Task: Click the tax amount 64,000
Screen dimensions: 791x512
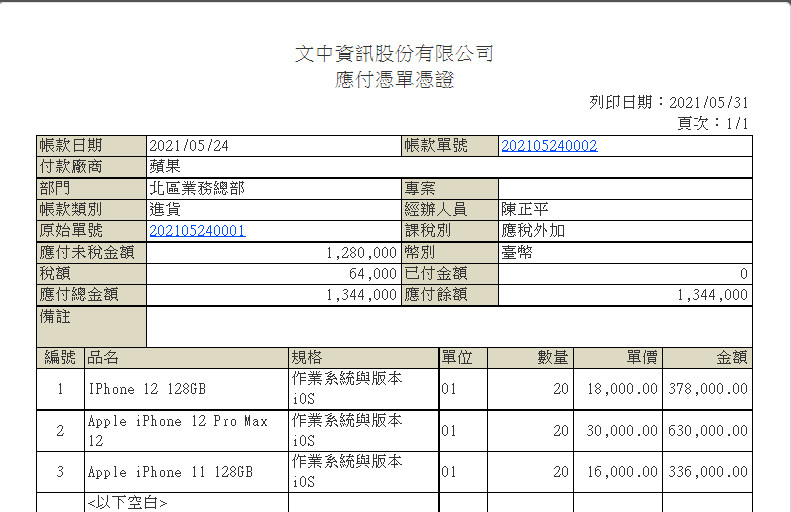Action: click(x=373, y=273)
